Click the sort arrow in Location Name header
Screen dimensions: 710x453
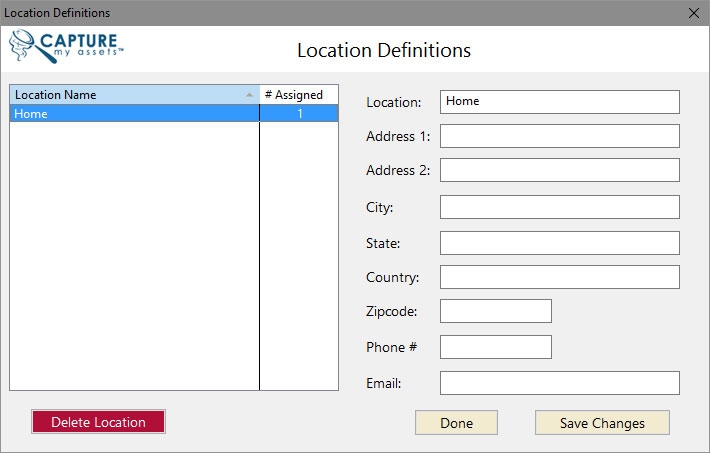tap(249, 95)
